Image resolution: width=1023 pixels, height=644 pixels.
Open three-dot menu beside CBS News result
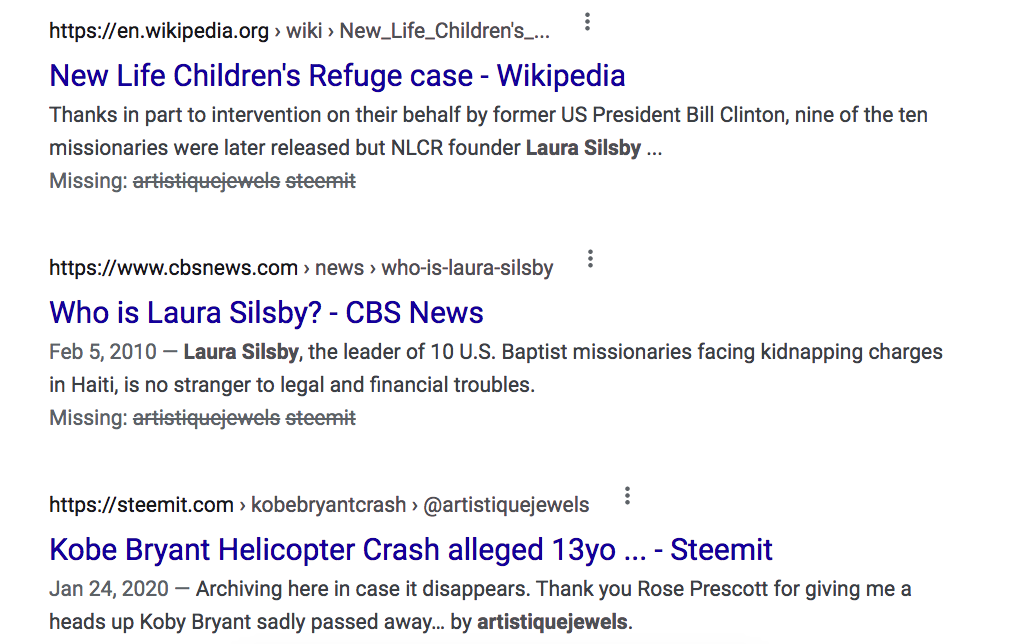590,259
